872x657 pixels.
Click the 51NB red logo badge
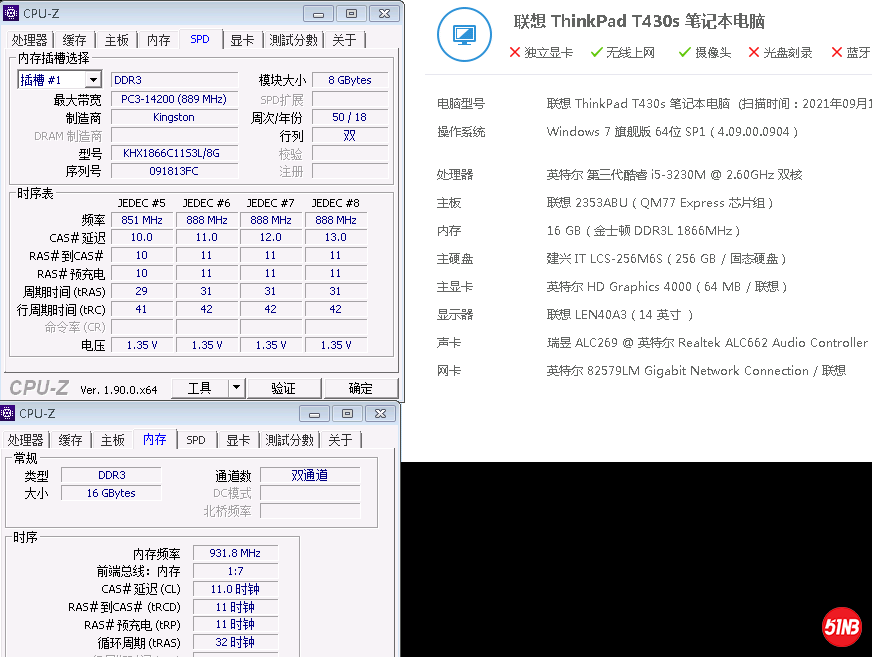click(842, 627)
